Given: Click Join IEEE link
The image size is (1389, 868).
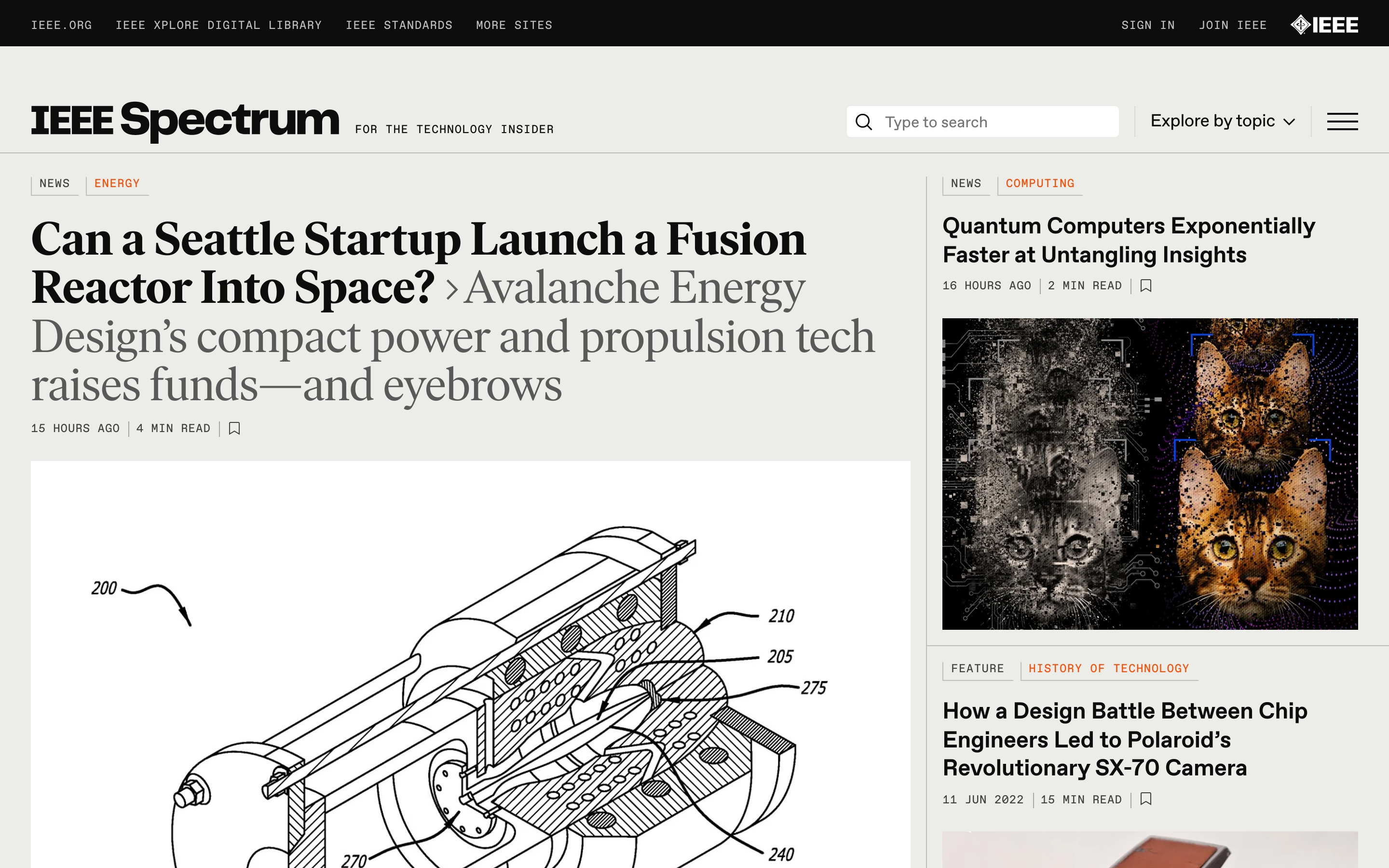Looking at the screenshot, I should coord(1232,25).
